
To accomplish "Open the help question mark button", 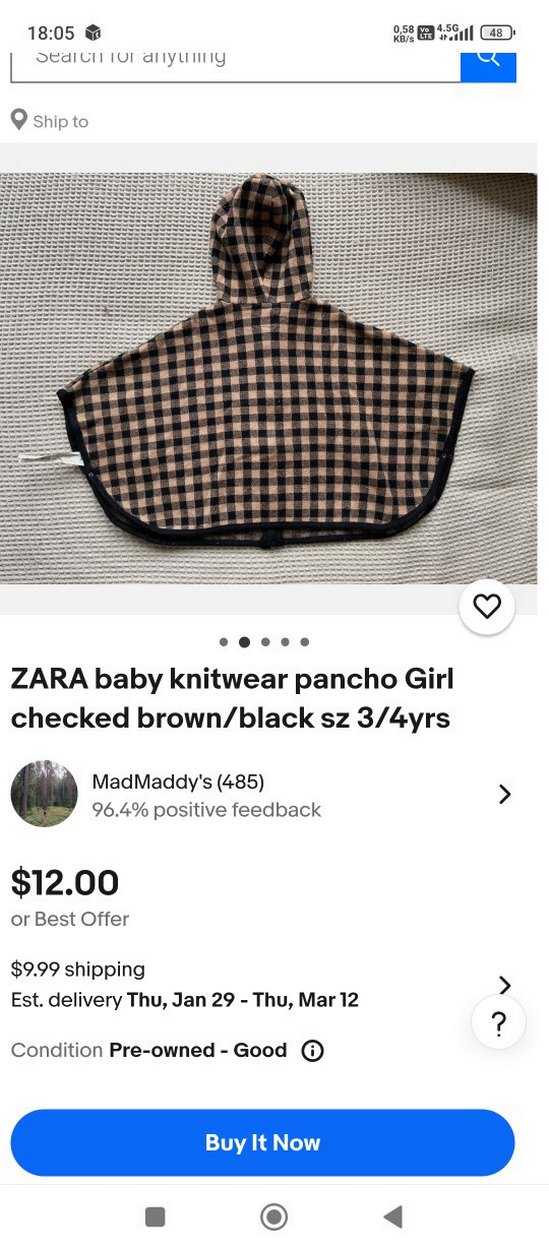I will (x=499, y=1022).
